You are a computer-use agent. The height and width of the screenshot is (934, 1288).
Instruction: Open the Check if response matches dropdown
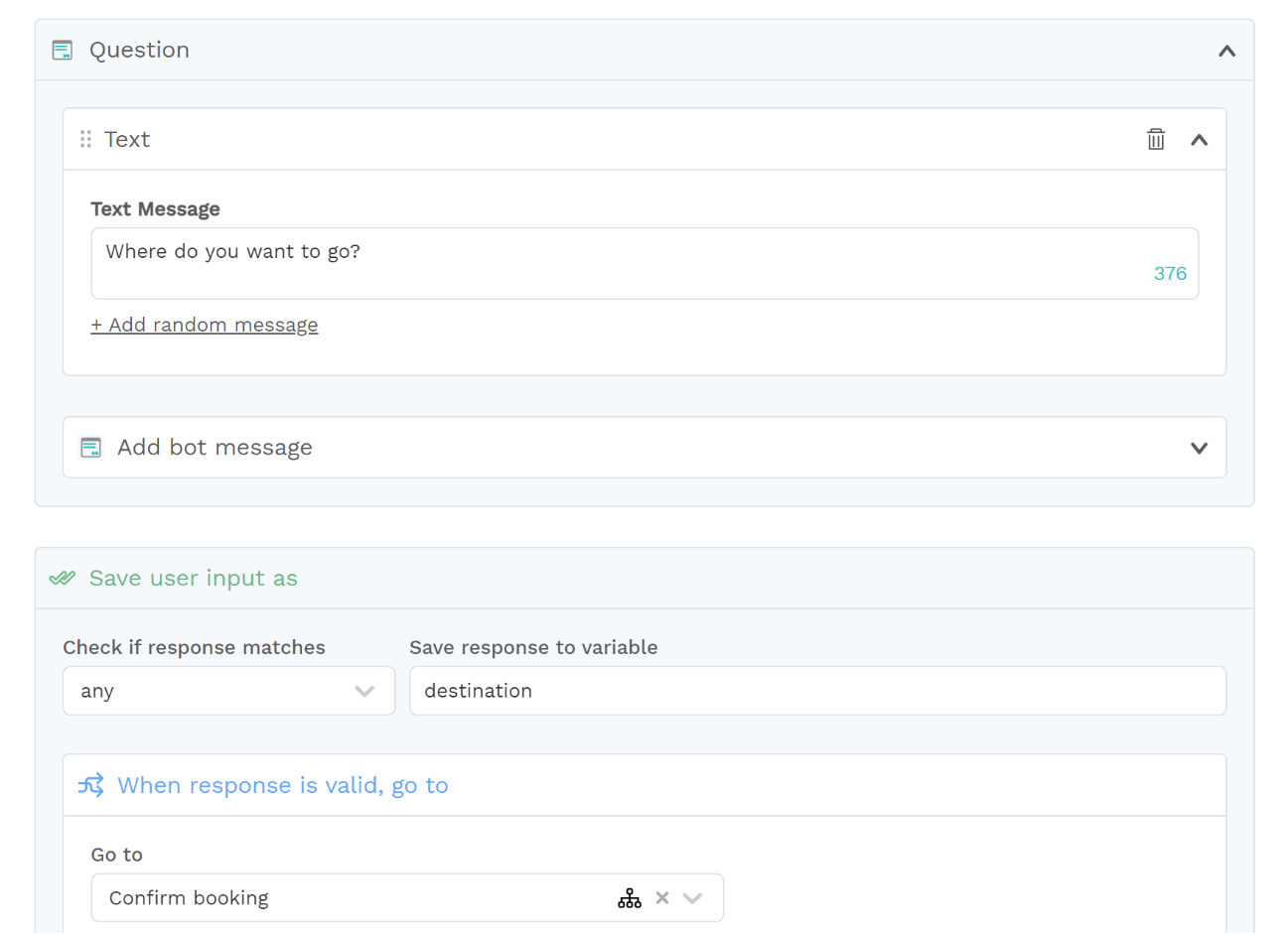click(x=228, y=691)
